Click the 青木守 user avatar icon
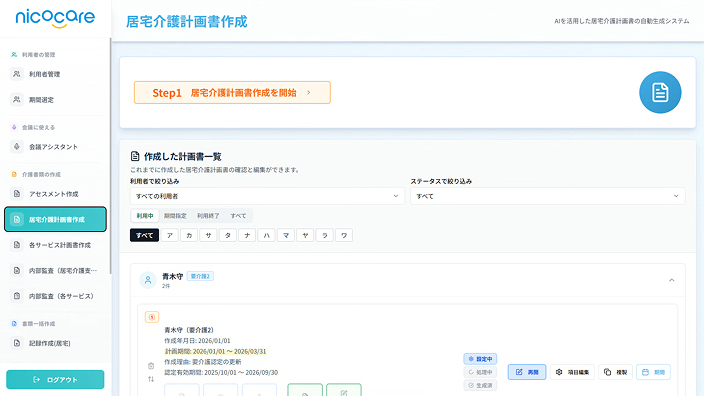 pyautogui.click(x=148, y=280)
